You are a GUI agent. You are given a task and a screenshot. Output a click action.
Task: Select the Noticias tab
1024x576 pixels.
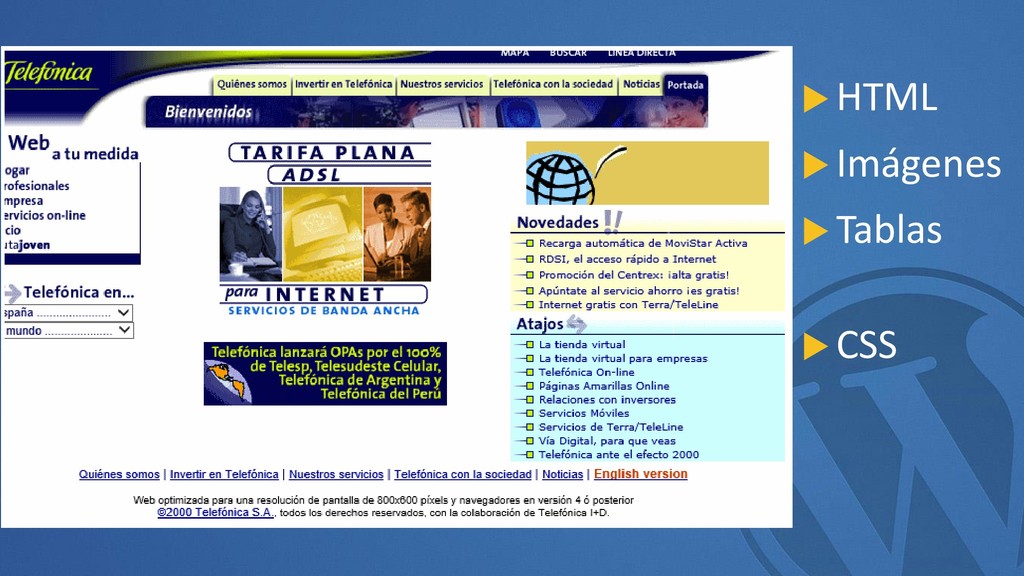pyautogui.click(x=641, y=84)
